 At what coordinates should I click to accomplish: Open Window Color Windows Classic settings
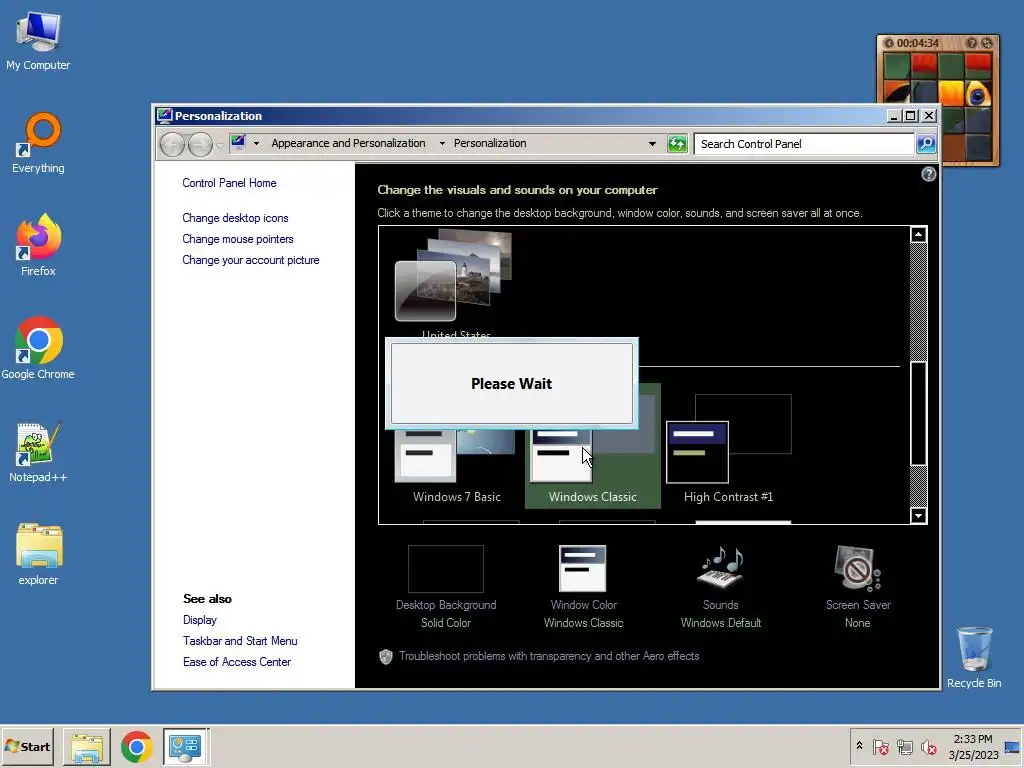[x=583, y=587]
